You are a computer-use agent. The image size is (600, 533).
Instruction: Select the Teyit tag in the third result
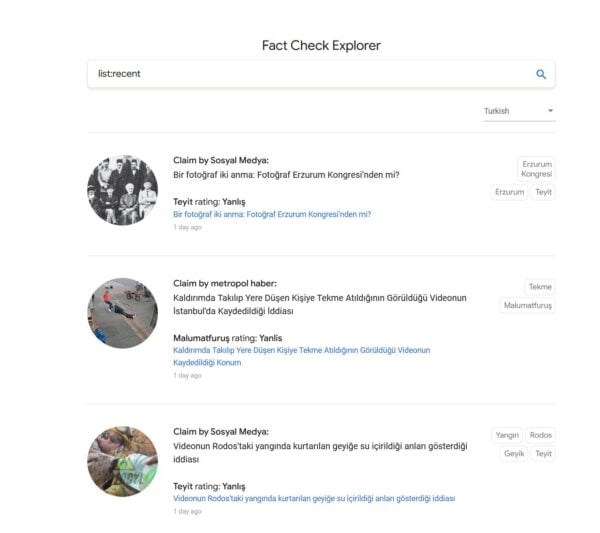[543, 454]
